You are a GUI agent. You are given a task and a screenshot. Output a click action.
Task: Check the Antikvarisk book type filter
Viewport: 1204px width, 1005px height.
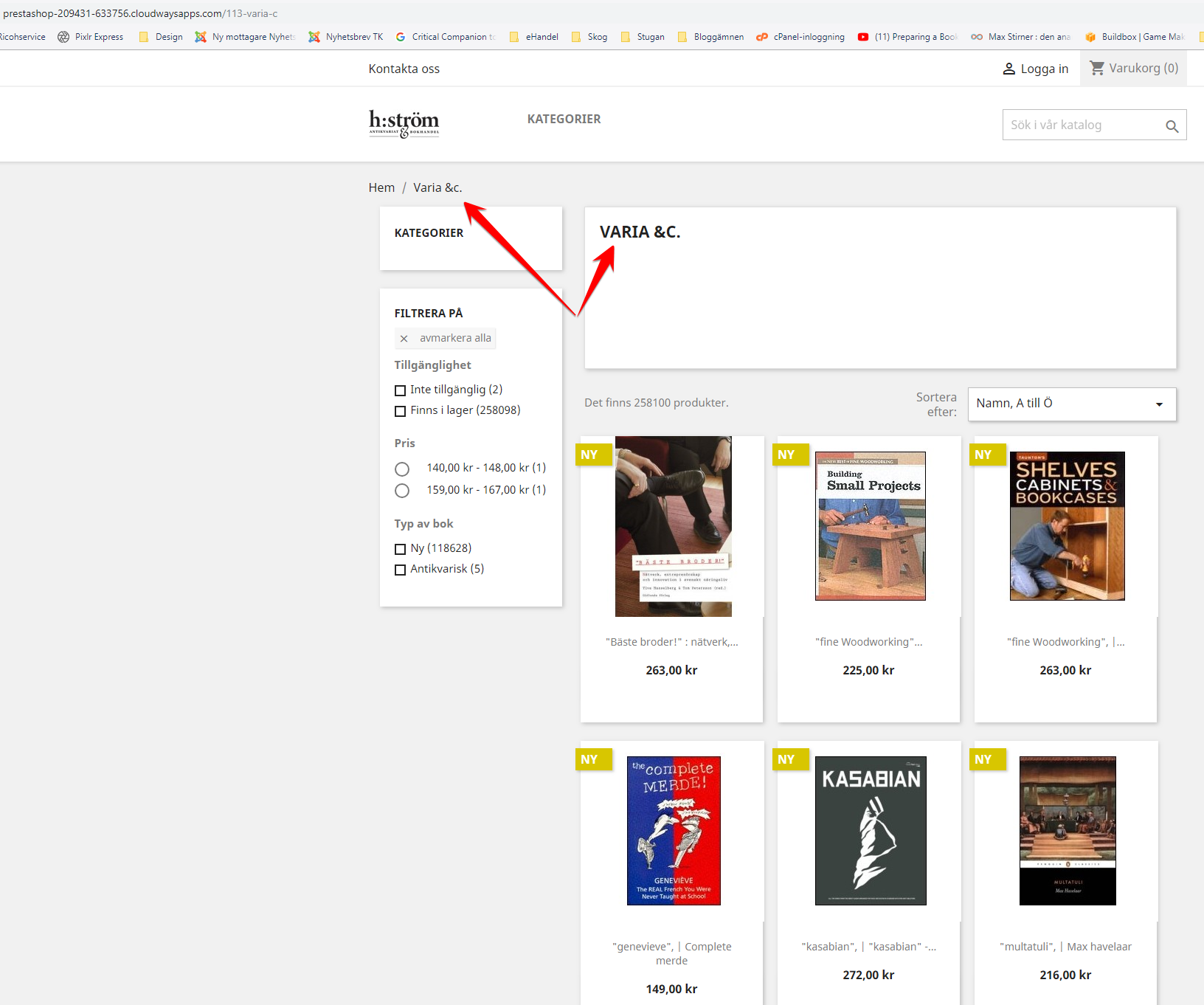tap(401, 570)
